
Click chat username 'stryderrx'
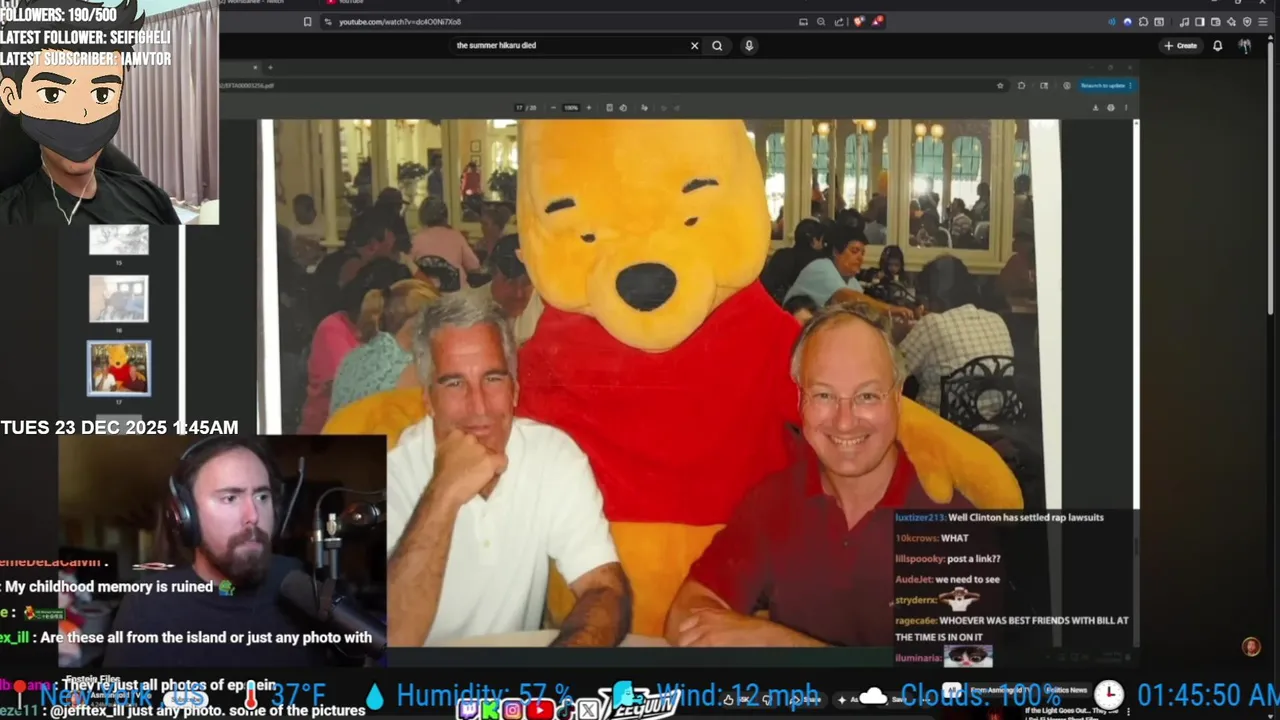(x=914, y=600)
